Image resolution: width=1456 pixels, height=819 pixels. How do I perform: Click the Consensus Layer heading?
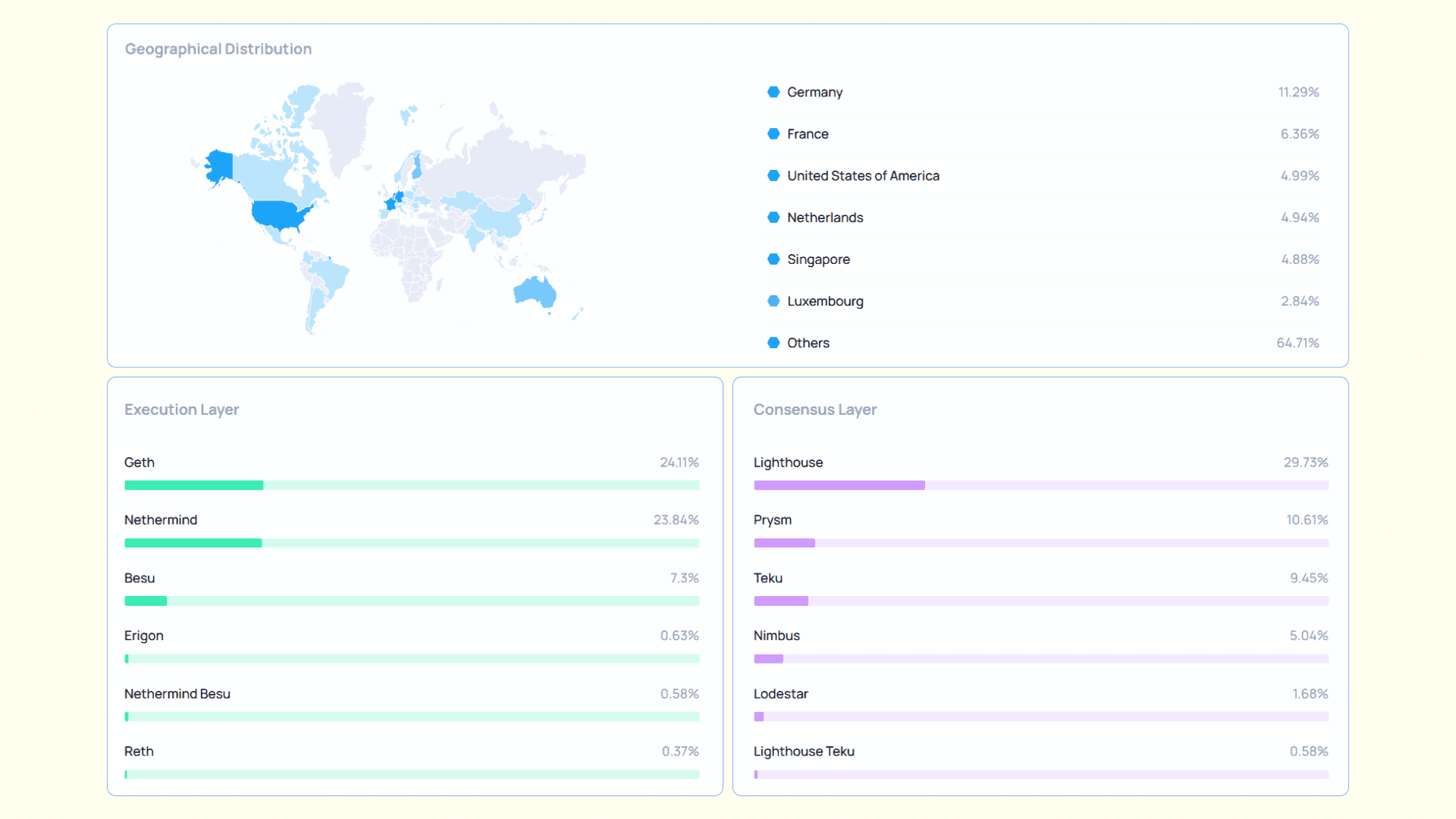(814, 409)
